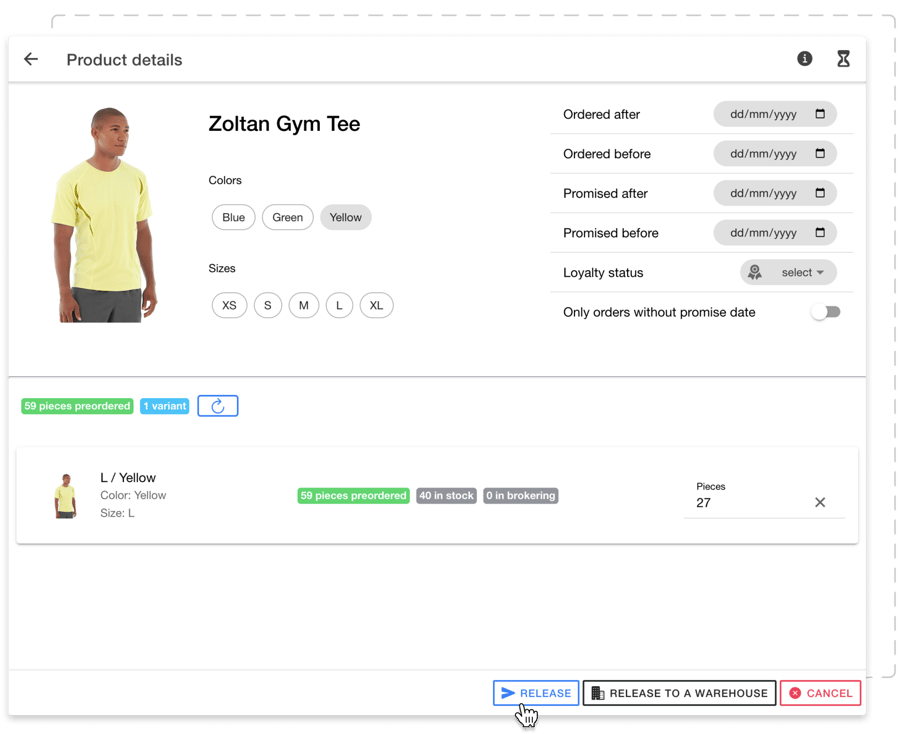900x734 pixels.
Task: Choose size S
Action: click(x=267, y=305)
